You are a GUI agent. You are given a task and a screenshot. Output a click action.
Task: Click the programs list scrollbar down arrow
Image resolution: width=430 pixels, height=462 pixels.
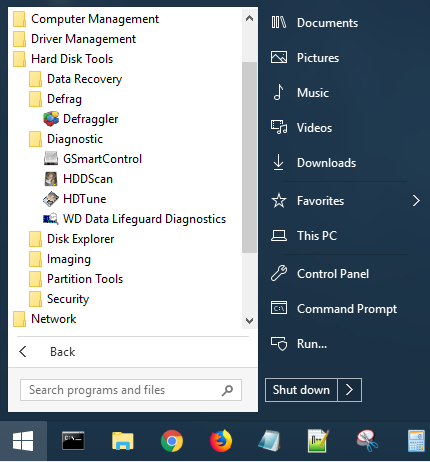[x=249, y=321]
